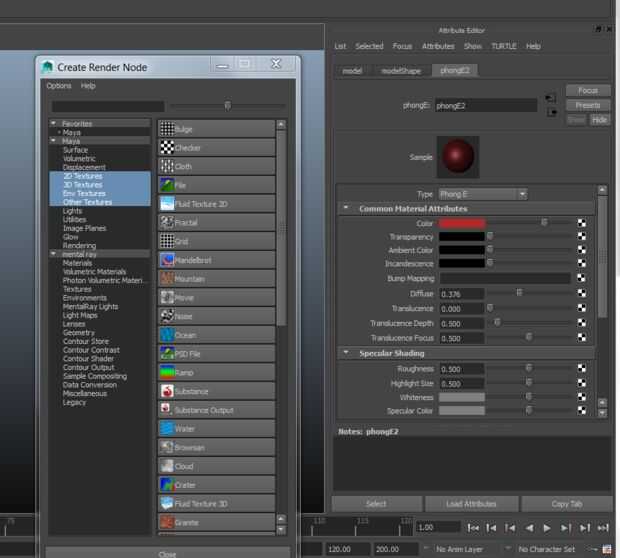Click the Focus button
This screenshot has width=620, height=558.
pyautogui.click(x=588, y=91)
